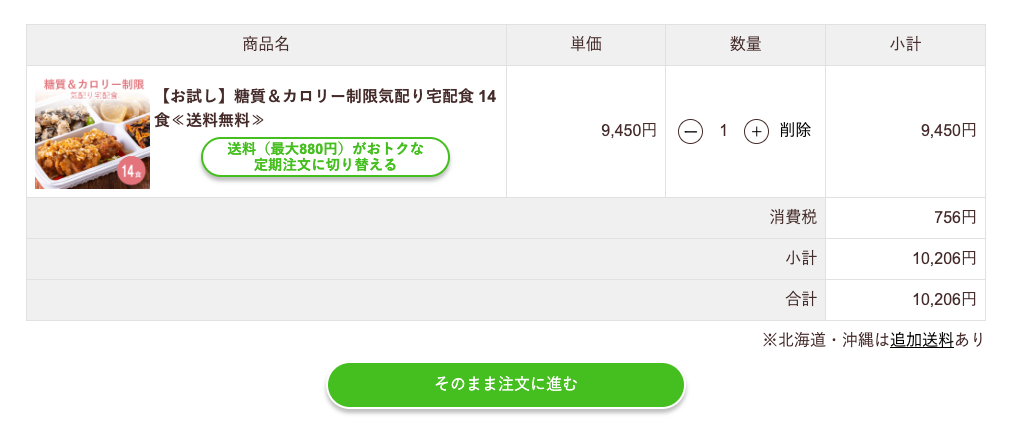Click the quantity value 1

pyautogui.click(x=723, y=131)
